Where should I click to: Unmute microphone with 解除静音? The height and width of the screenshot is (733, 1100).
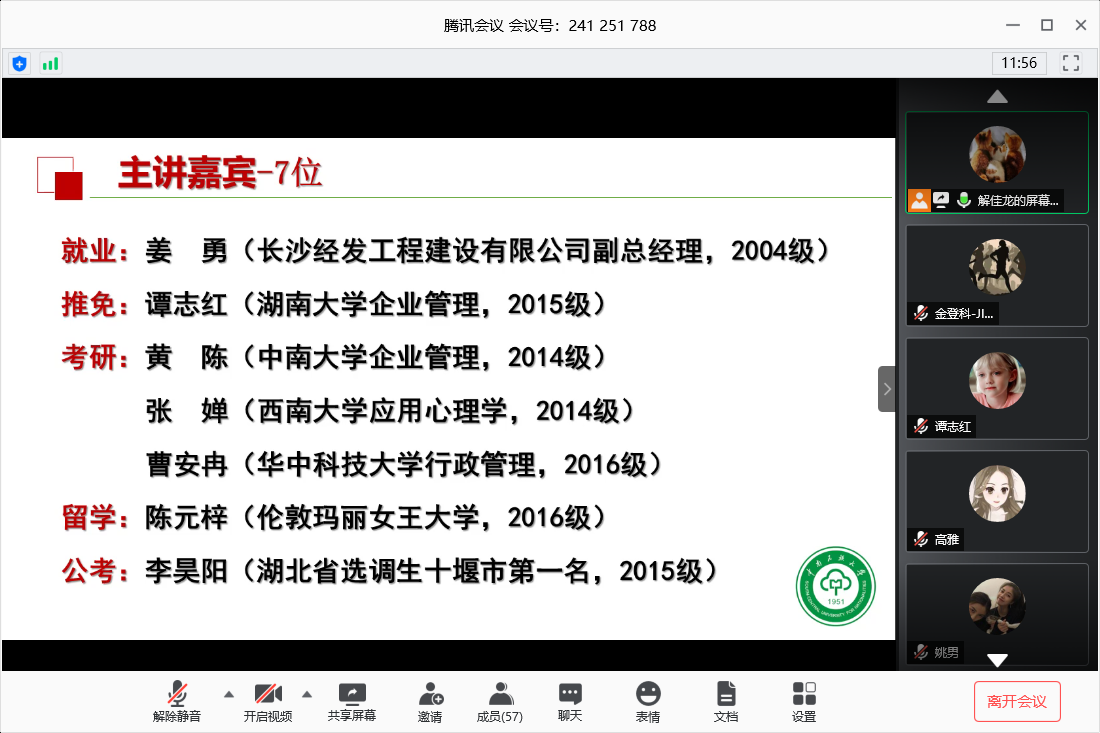(x=177, y=701)
